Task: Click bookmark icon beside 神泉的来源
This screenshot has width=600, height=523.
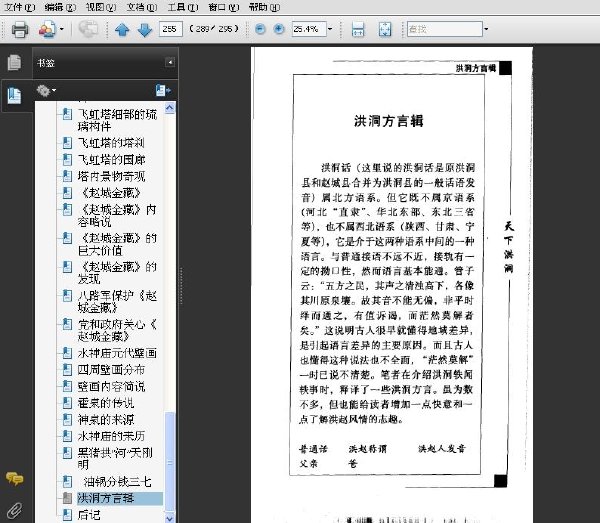Action: point(67,420)
